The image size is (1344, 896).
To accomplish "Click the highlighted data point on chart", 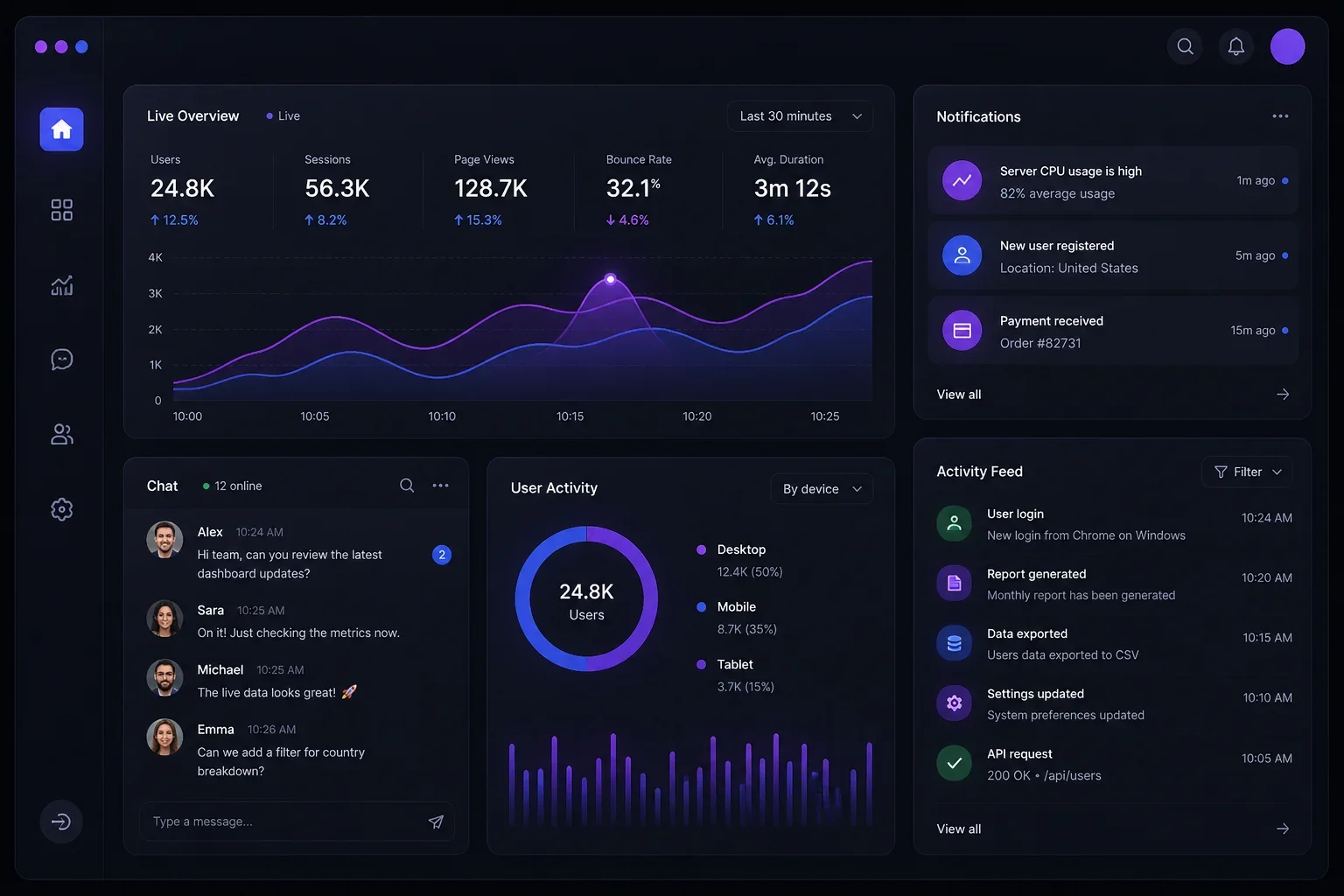I will tap(611, 279).
